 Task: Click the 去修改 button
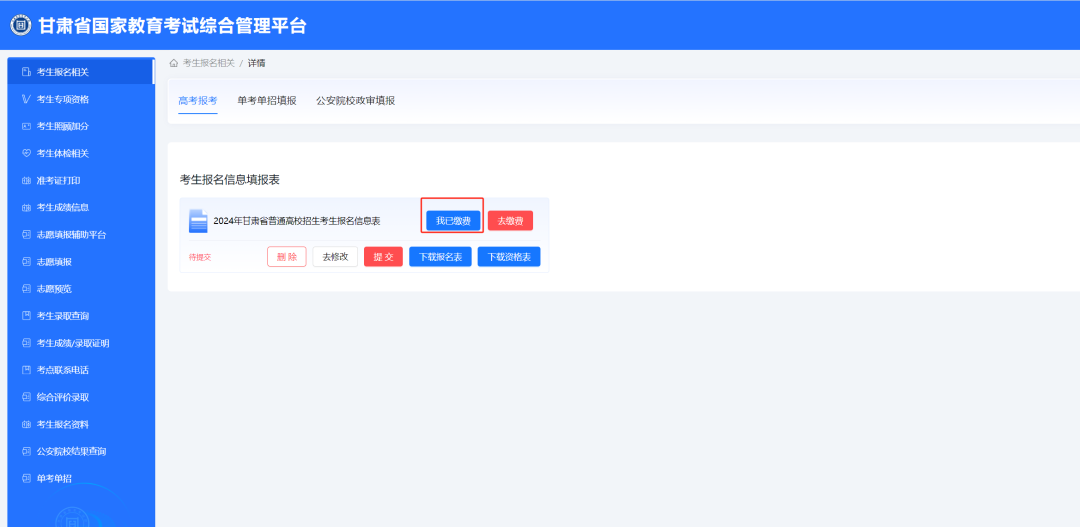pyautogui.click(x=335, y=257)
